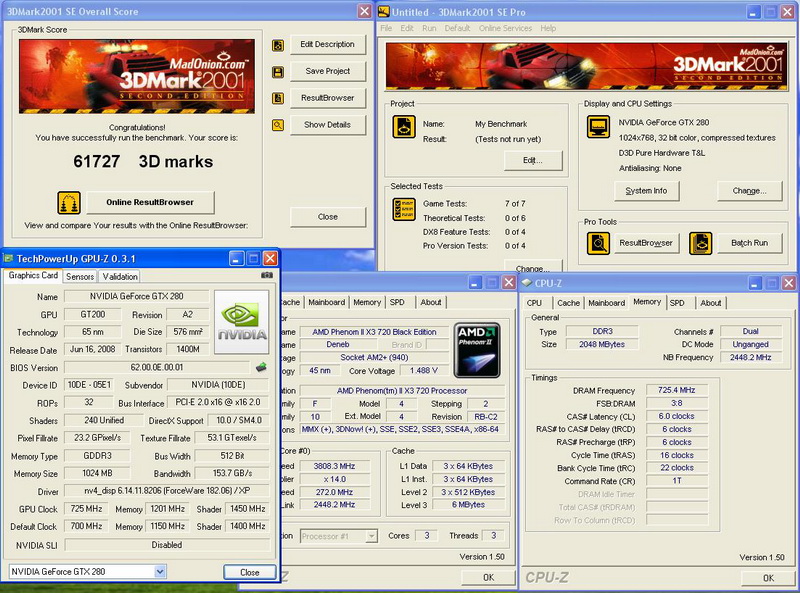
Task: Click the Close button in GPU-Z
Action: (x=249, y=572)
